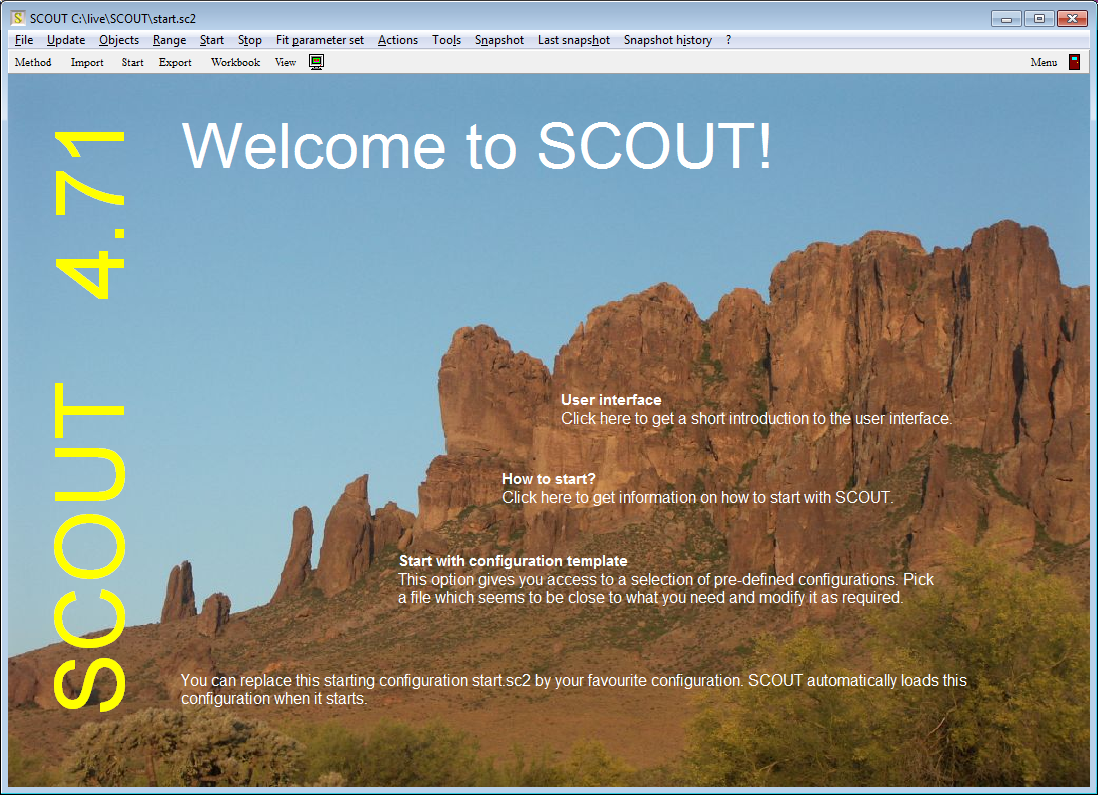Click the View toolbar button
Screen dimensions: 1098x795
(285, 62)
